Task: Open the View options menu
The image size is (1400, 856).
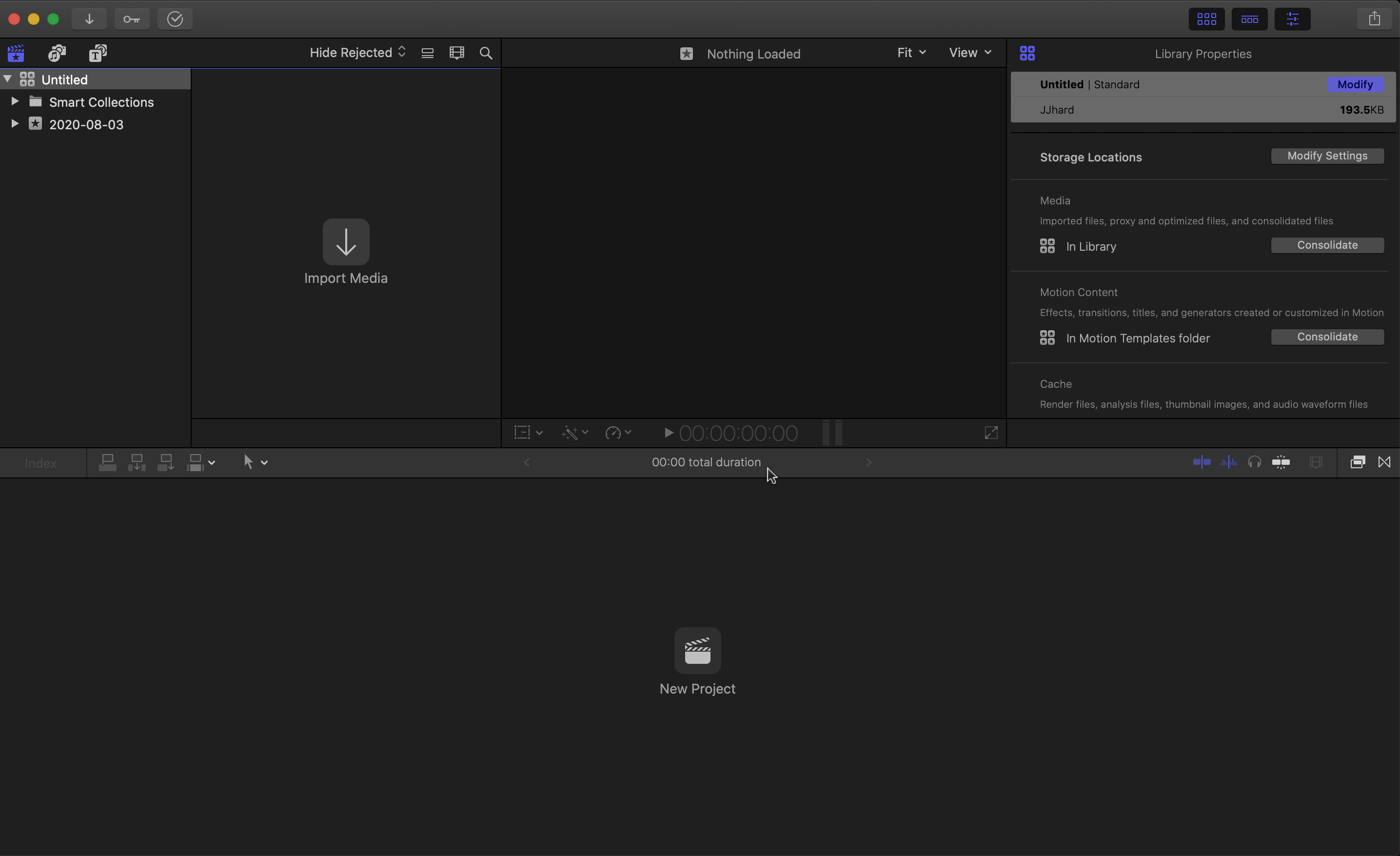Action: [970, 52]
